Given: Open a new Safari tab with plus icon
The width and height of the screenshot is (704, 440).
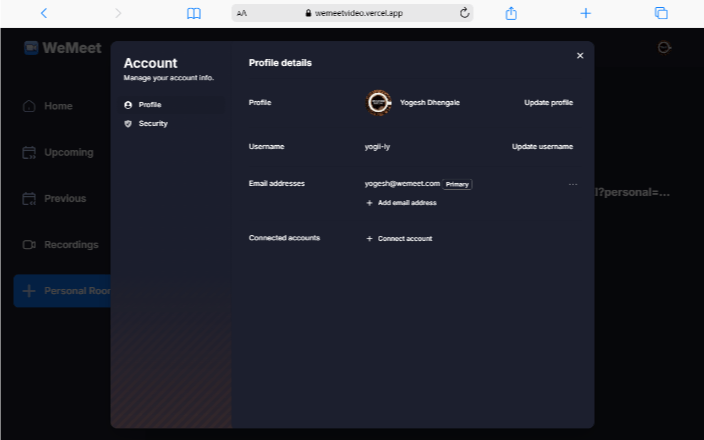Looking at the screenshot, I should click(586, 13).
